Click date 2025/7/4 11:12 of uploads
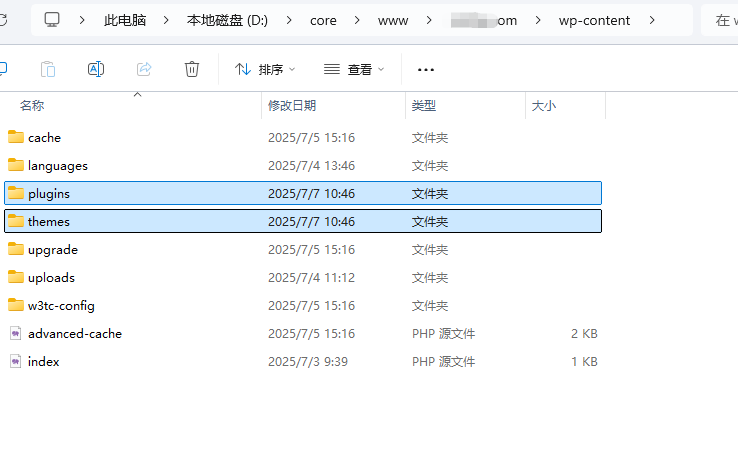This screenshot has height=449, width=738. (312, 278)
